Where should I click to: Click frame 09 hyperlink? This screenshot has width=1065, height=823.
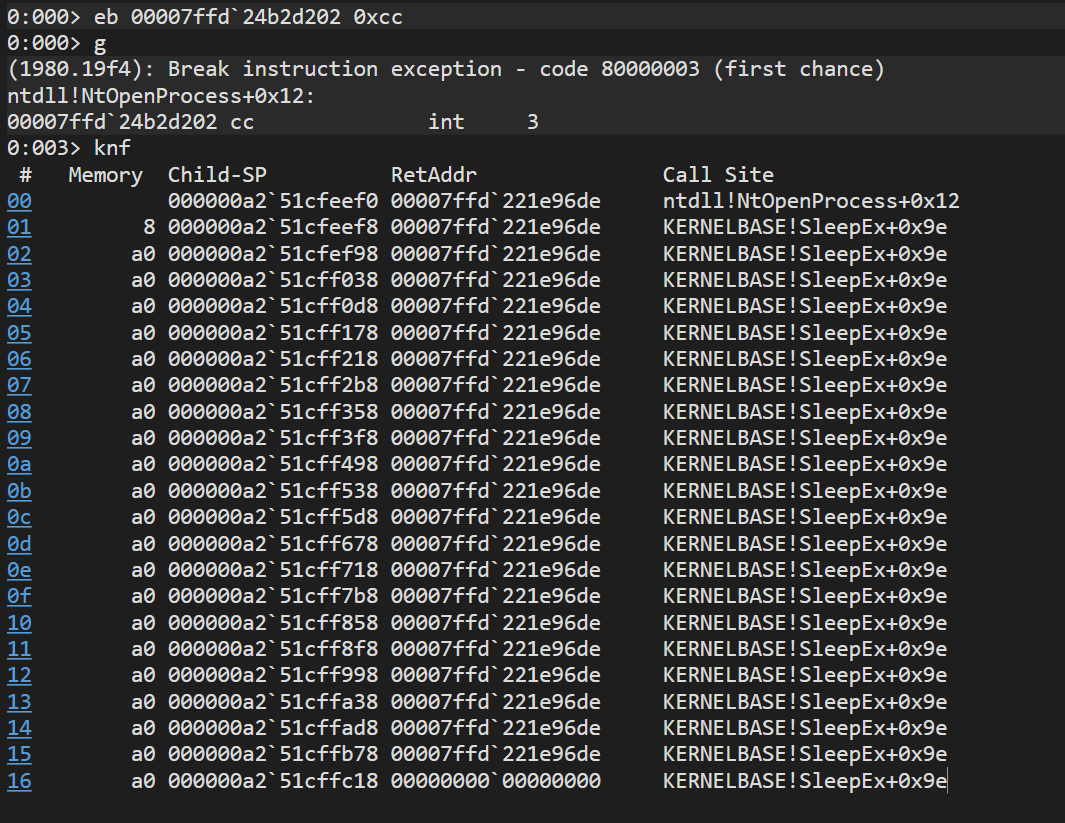pyautogui.click(x=19, y=438)
